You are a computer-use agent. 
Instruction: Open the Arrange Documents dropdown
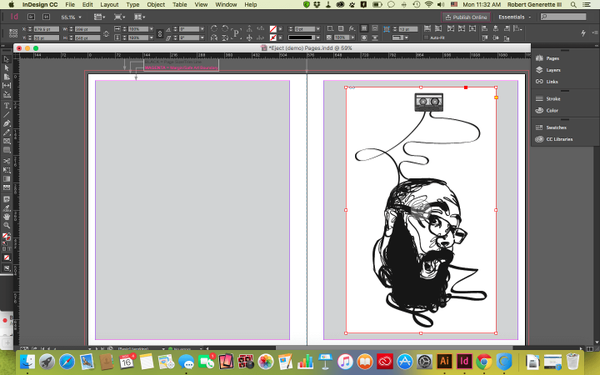139,17
